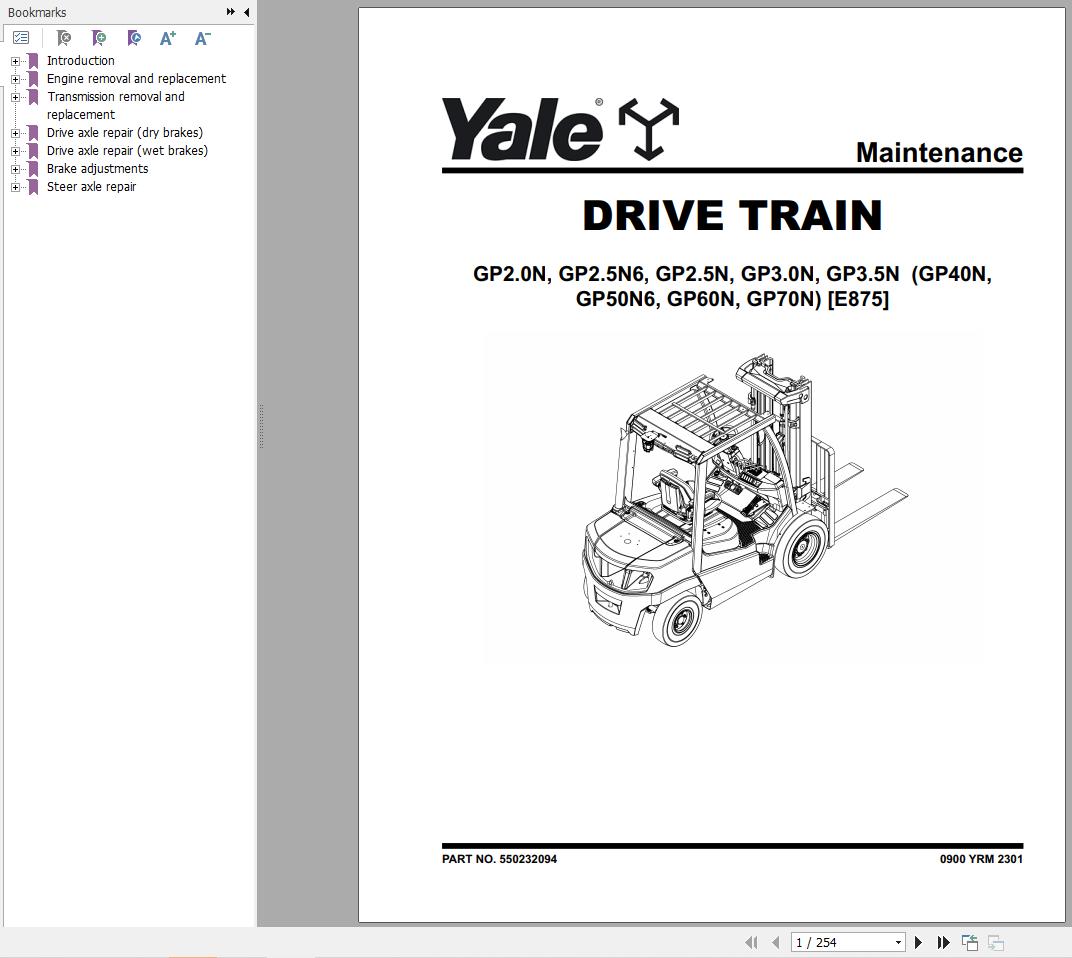Expand Drive axle repair (dry brakes) node
1072x958 pixels.
point(15,133)
